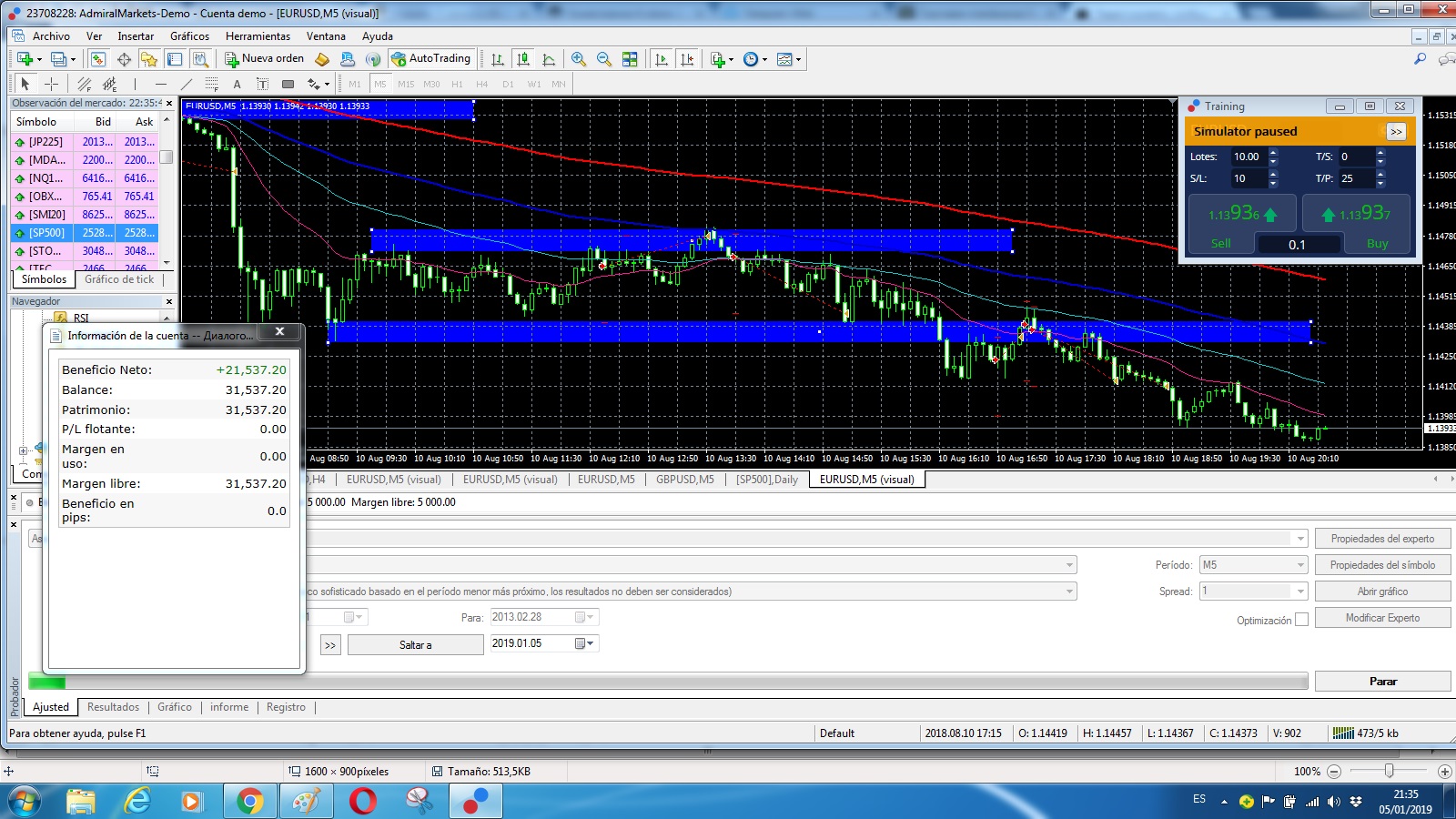Viewport: 1456px width, 819px height.
Task: Switch to the [SP500],Daily chart tab
Action: tap(766, 480)
